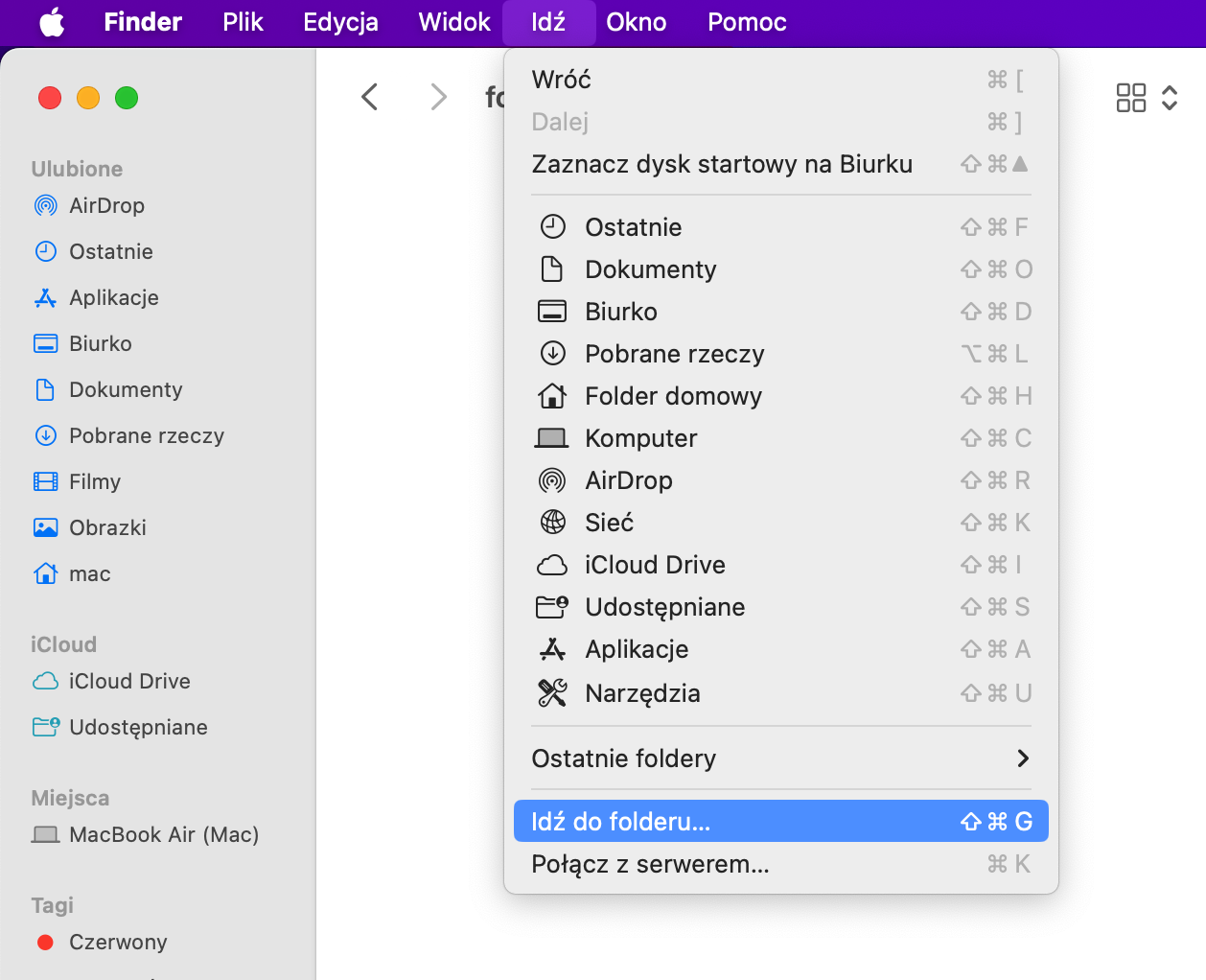Click the AirDrop icon in sidebar
The height and width of the screenshot is (980, 1206).
[45, 205]
